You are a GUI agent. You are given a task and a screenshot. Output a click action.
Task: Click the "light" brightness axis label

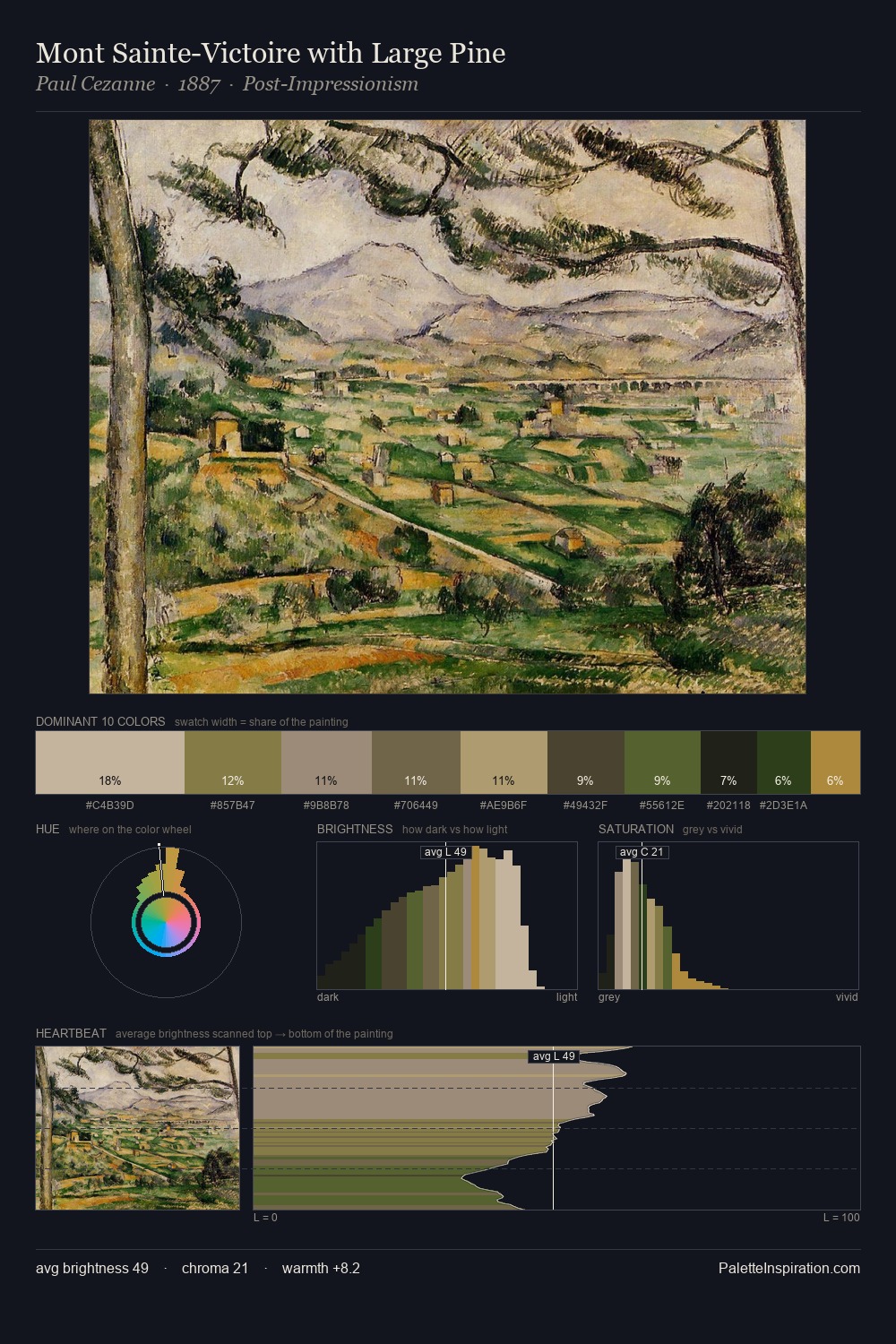(x=567, y=997)
